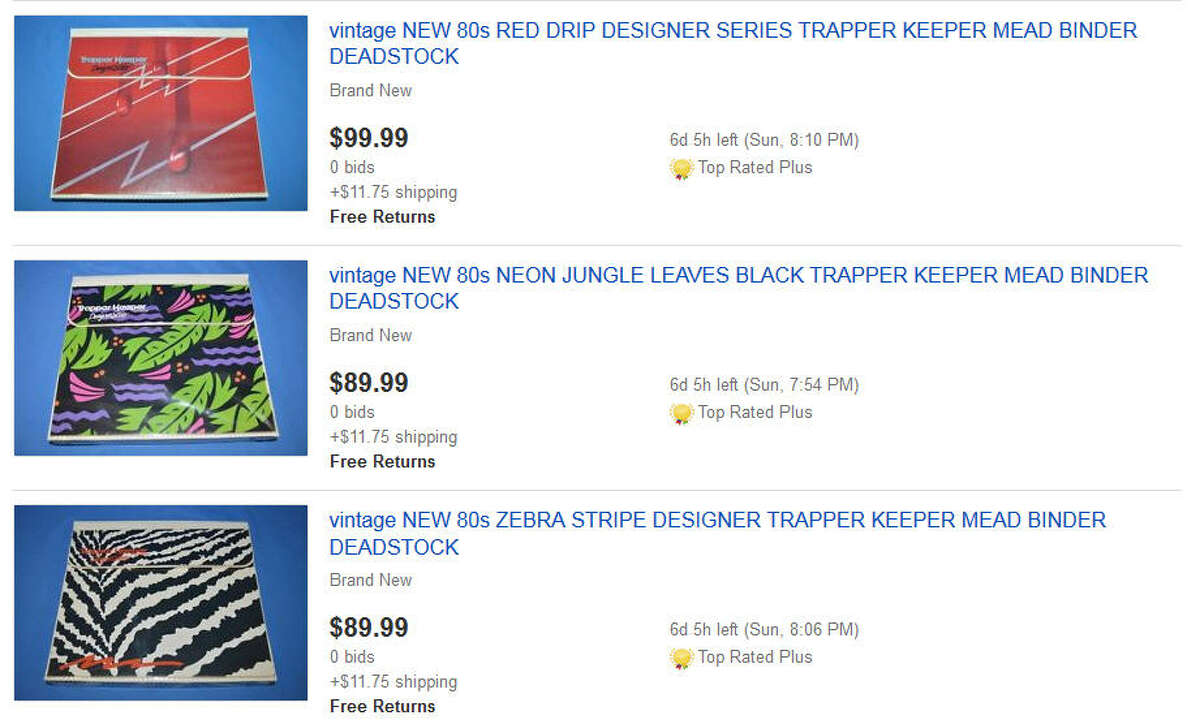Click the red Trapper Keeper thumbnail photo
Viewport: 1200px width, 724px height.
point(160,111)
